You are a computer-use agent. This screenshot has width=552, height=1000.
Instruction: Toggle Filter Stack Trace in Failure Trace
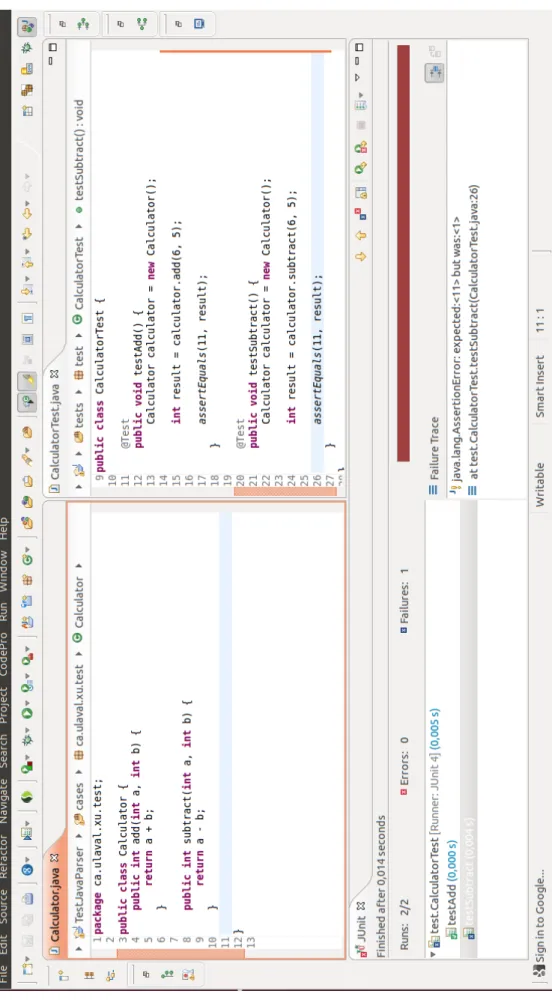point(434,73)
